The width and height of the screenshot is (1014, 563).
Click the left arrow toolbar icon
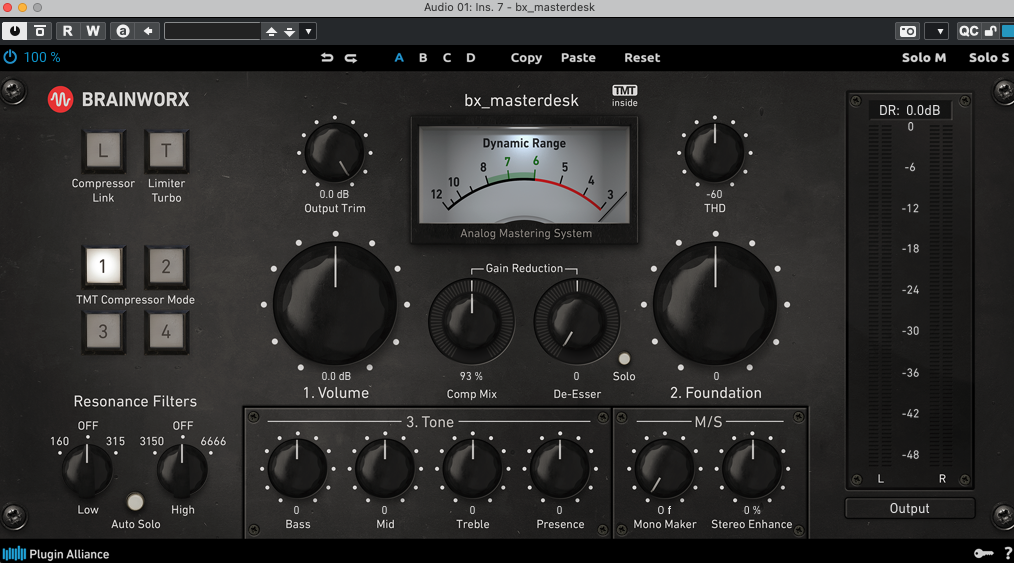click(148, 31)
